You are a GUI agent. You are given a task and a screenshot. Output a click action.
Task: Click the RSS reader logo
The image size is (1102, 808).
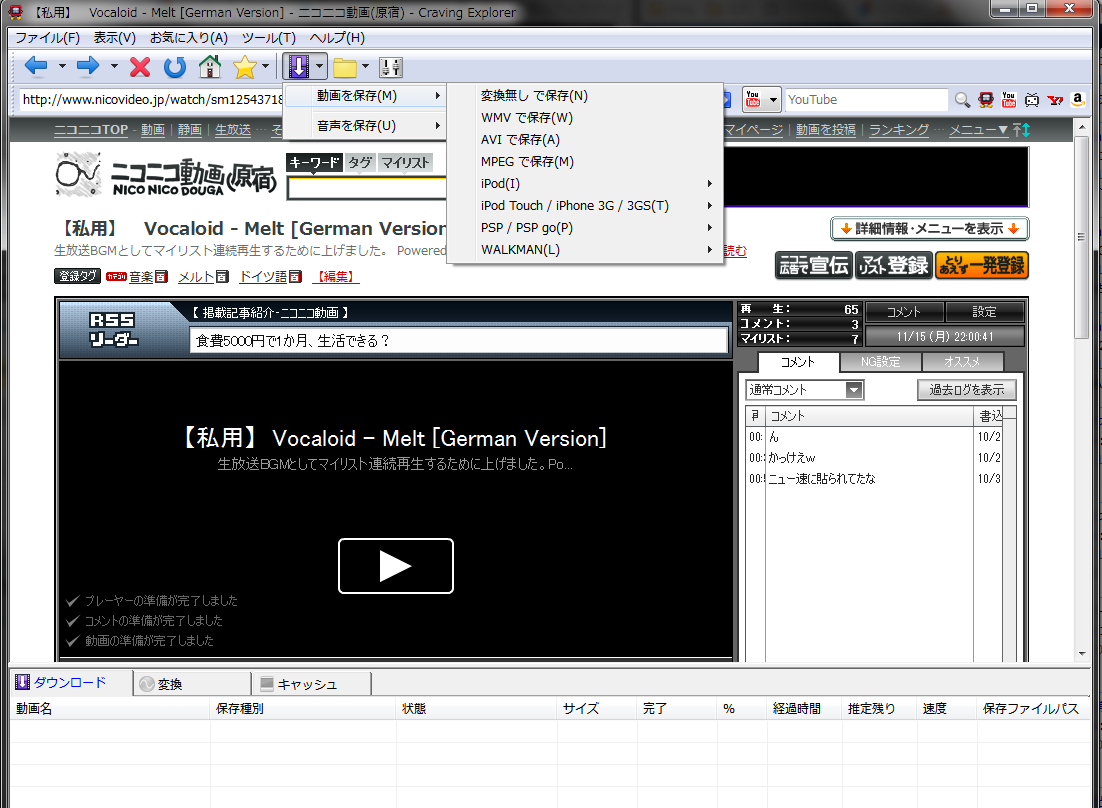(x=112, y=330)
